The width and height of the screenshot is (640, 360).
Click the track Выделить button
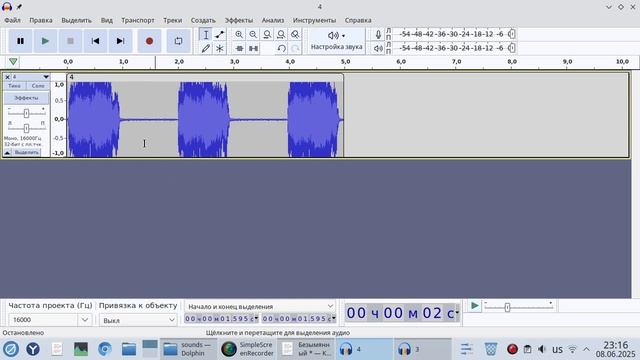click(26, 152)
